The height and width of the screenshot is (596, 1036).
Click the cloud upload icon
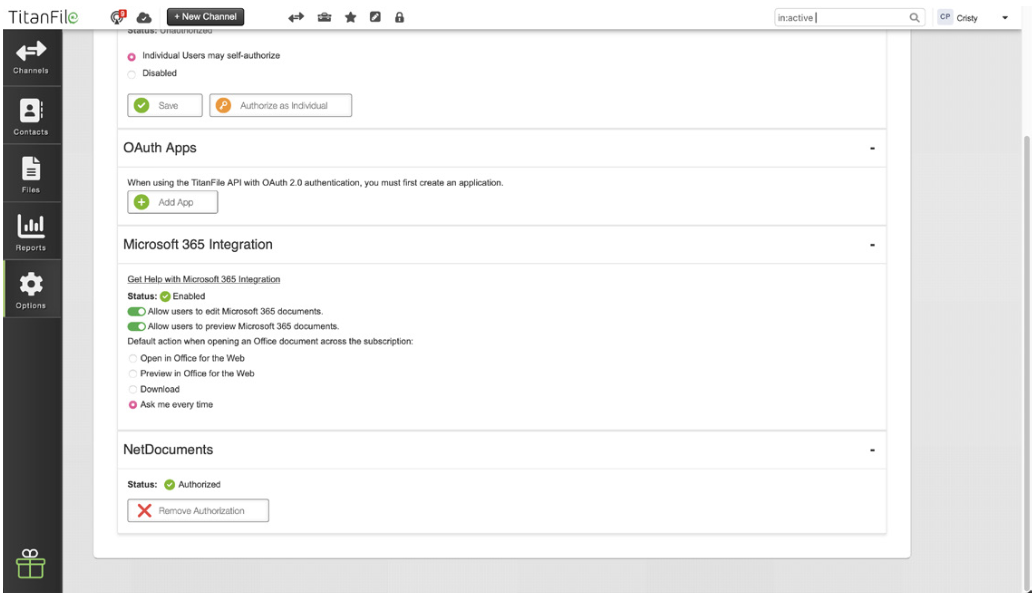click(x=143, y=18)
